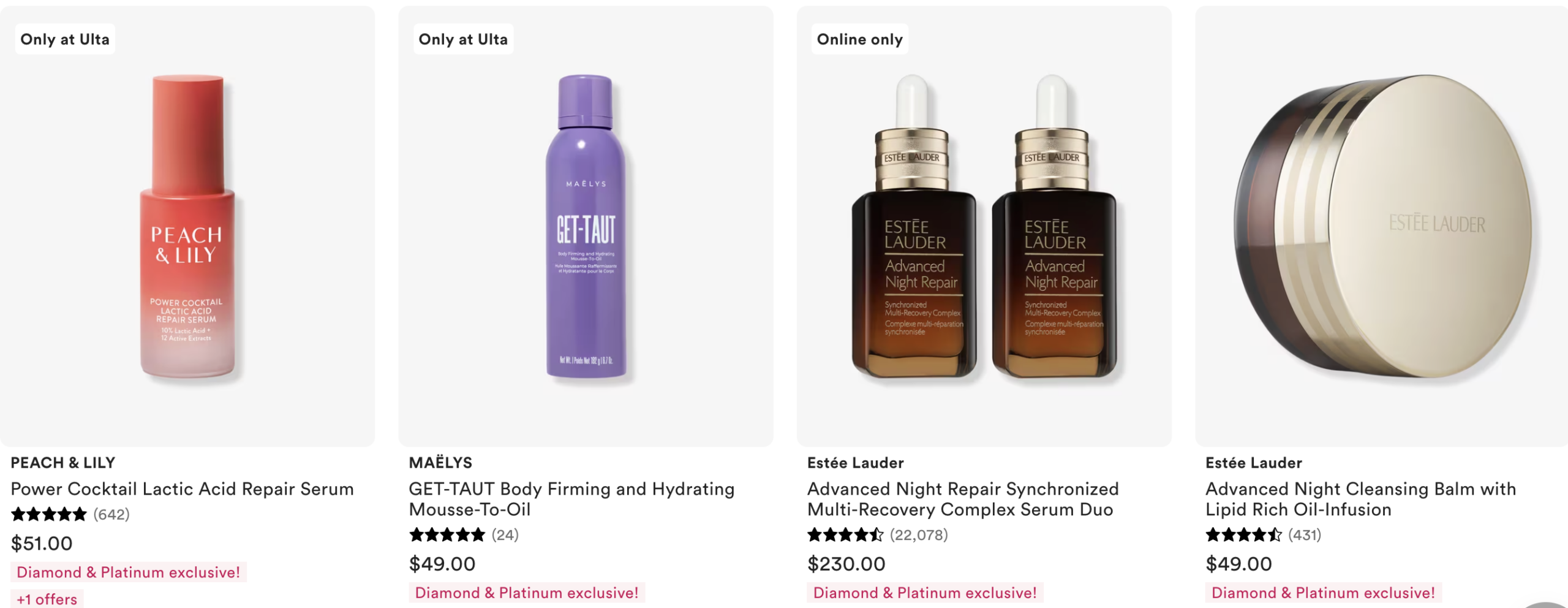Click the 'Online only' badge

(x=859, y=39)
